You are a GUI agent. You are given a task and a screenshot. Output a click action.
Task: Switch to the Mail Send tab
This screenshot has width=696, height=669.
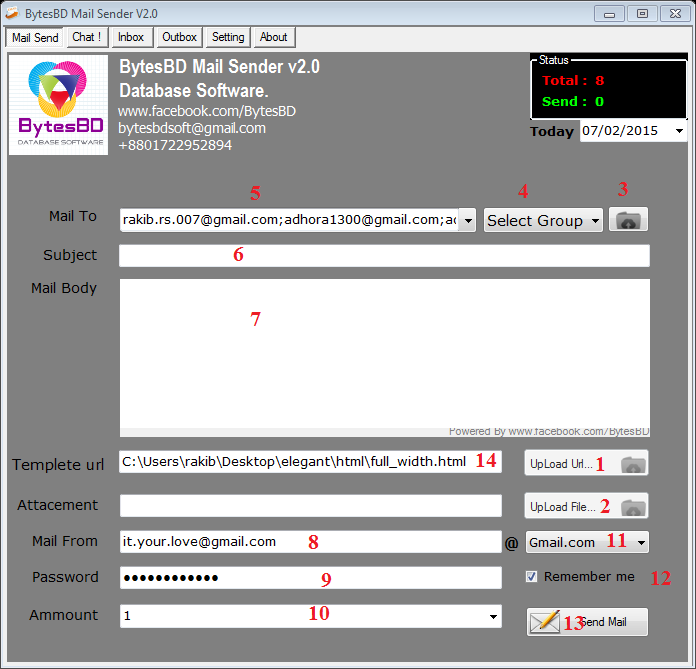[x=35, y=38]
